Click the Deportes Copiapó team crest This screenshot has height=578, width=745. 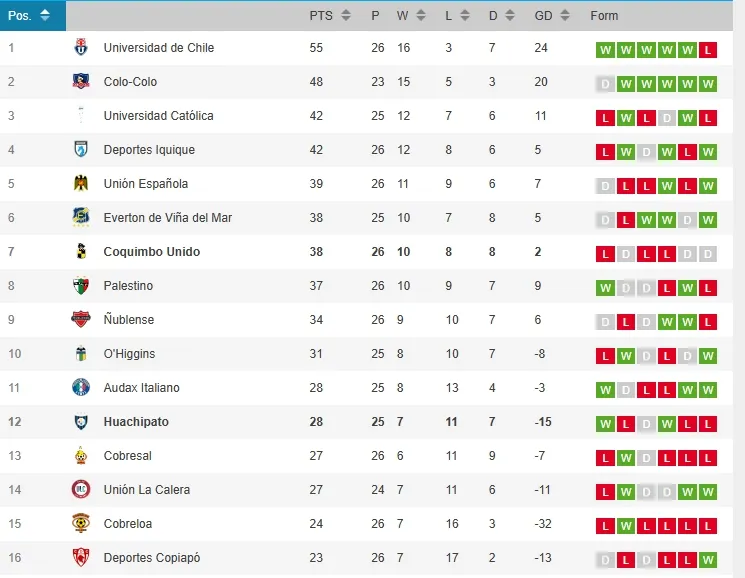(x=81, y=558)
